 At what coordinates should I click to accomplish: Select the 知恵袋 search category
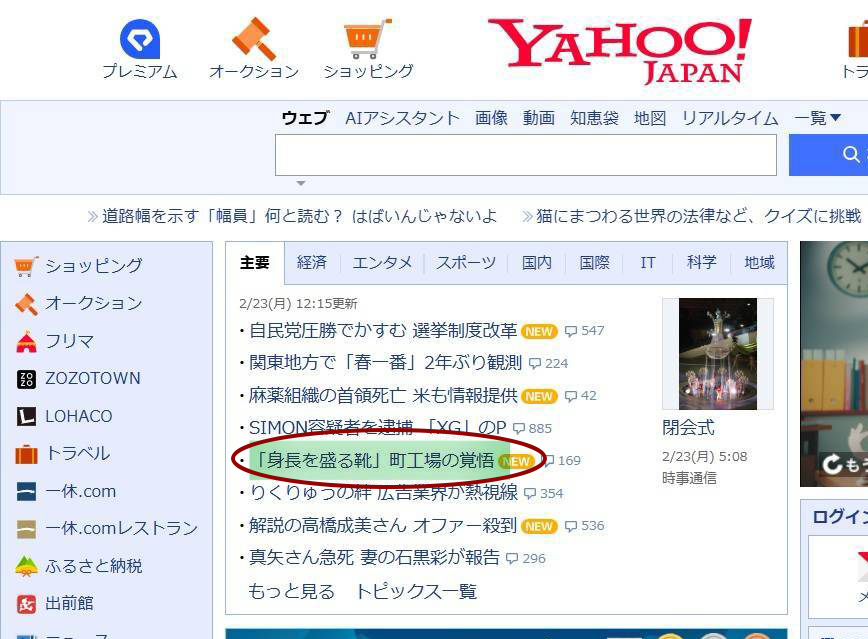click(x=595, y=118)
